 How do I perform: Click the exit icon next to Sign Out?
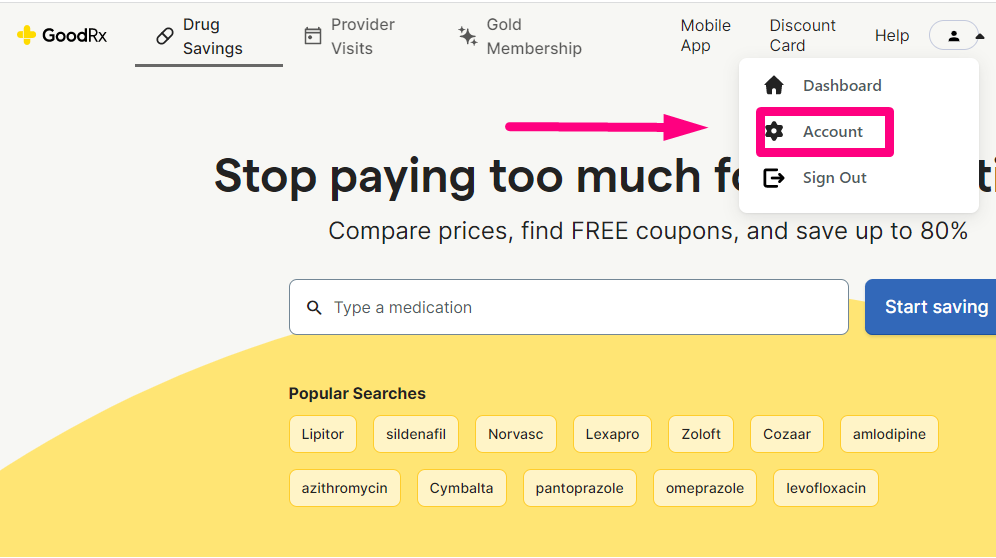coord(774,178)
